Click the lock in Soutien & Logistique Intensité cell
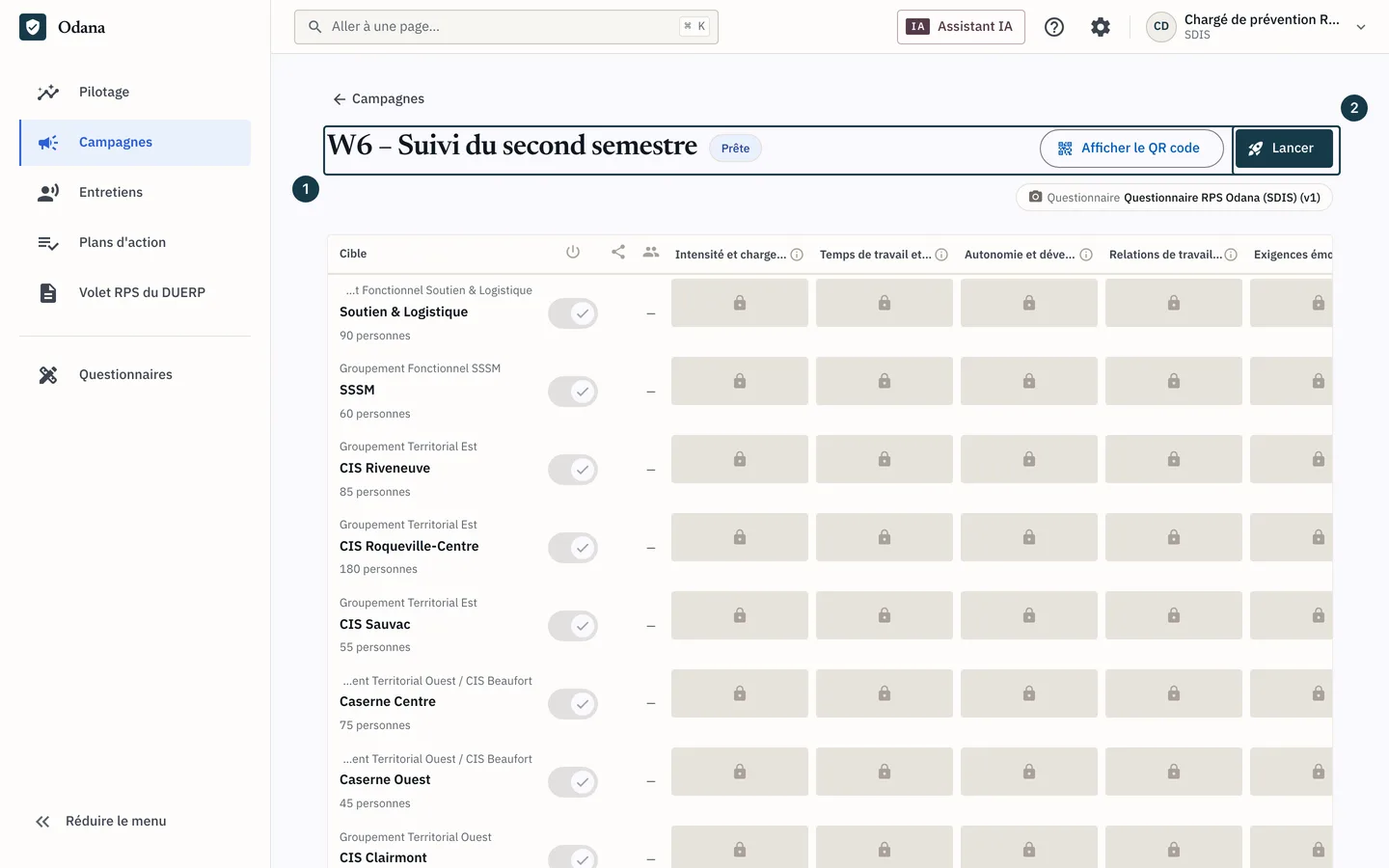 click(740, 303)
